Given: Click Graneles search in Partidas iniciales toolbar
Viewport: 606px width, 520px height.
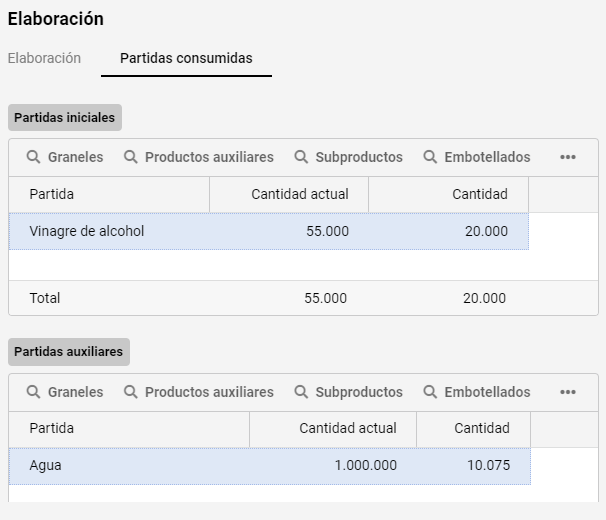Looking at the screenshot, I should [65, 157].
